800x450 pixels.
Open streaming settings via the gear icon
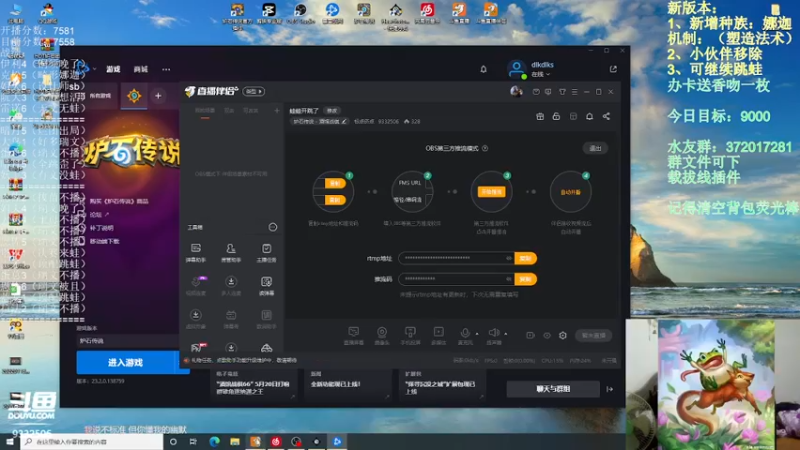tap(563, 335)
